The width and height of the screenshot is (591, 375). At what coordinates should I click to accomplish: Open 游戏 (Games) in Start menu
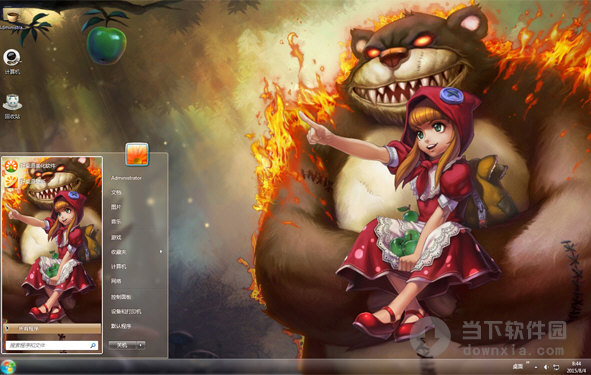[x=116, y=237]
